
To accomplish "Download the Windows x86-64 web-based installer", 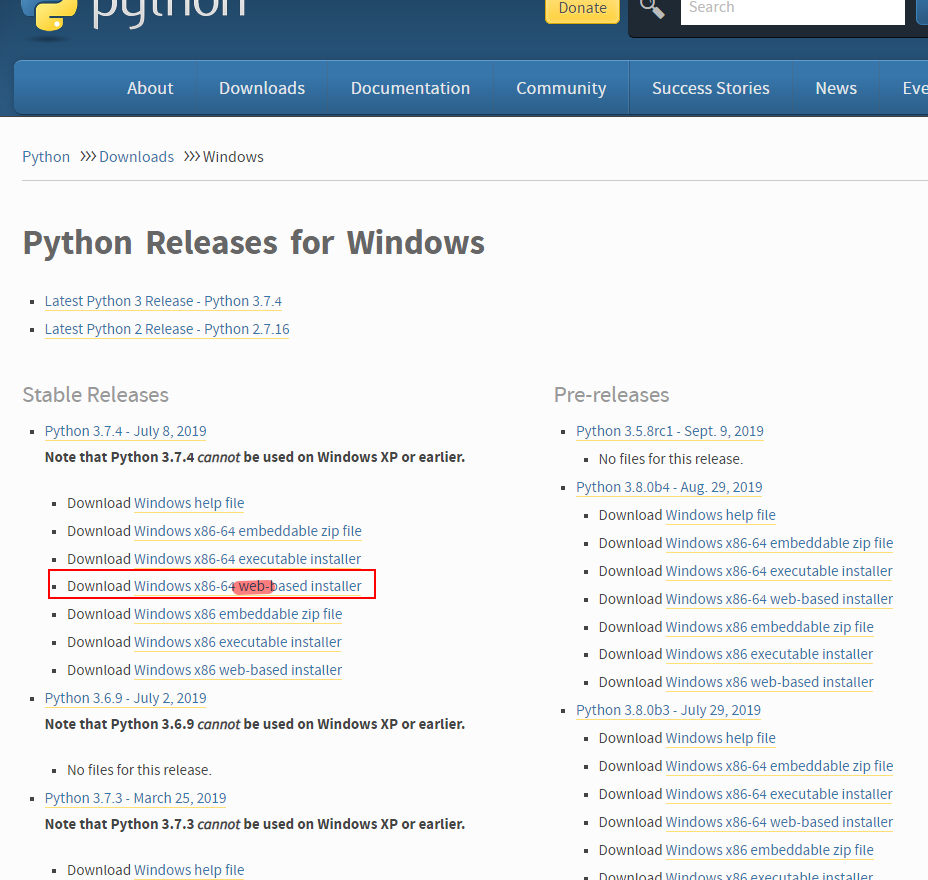I will pyautogui.click(x=247, y=586).
